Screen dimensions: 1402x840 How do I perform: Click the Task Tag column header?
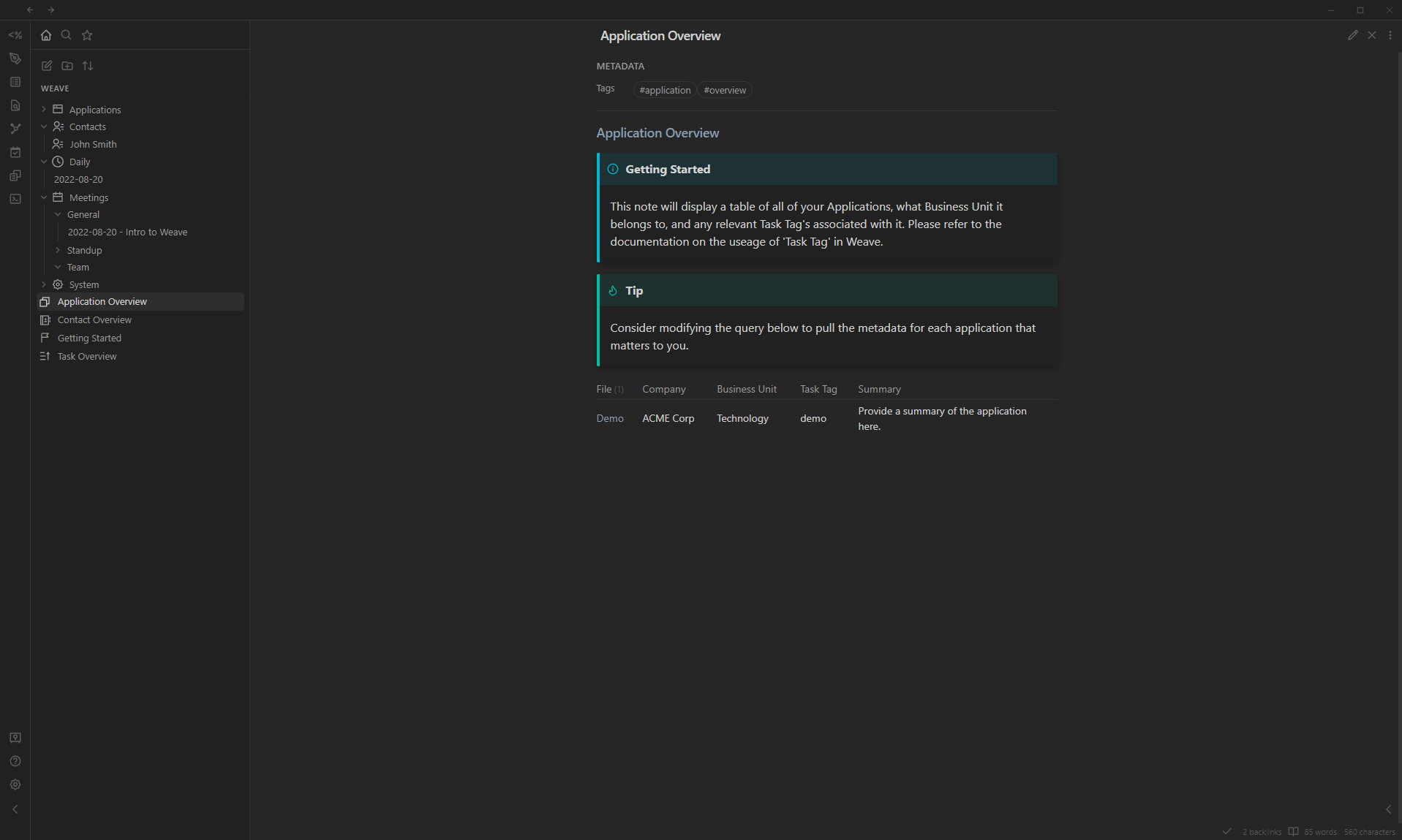coord(818,389)
